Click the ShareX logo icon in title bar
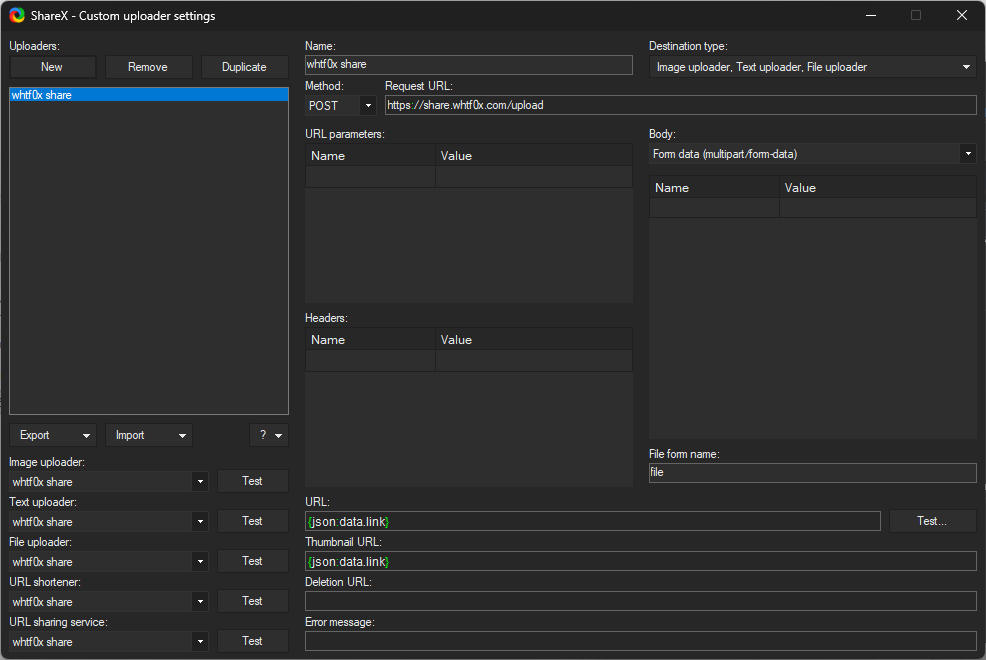 17,15
